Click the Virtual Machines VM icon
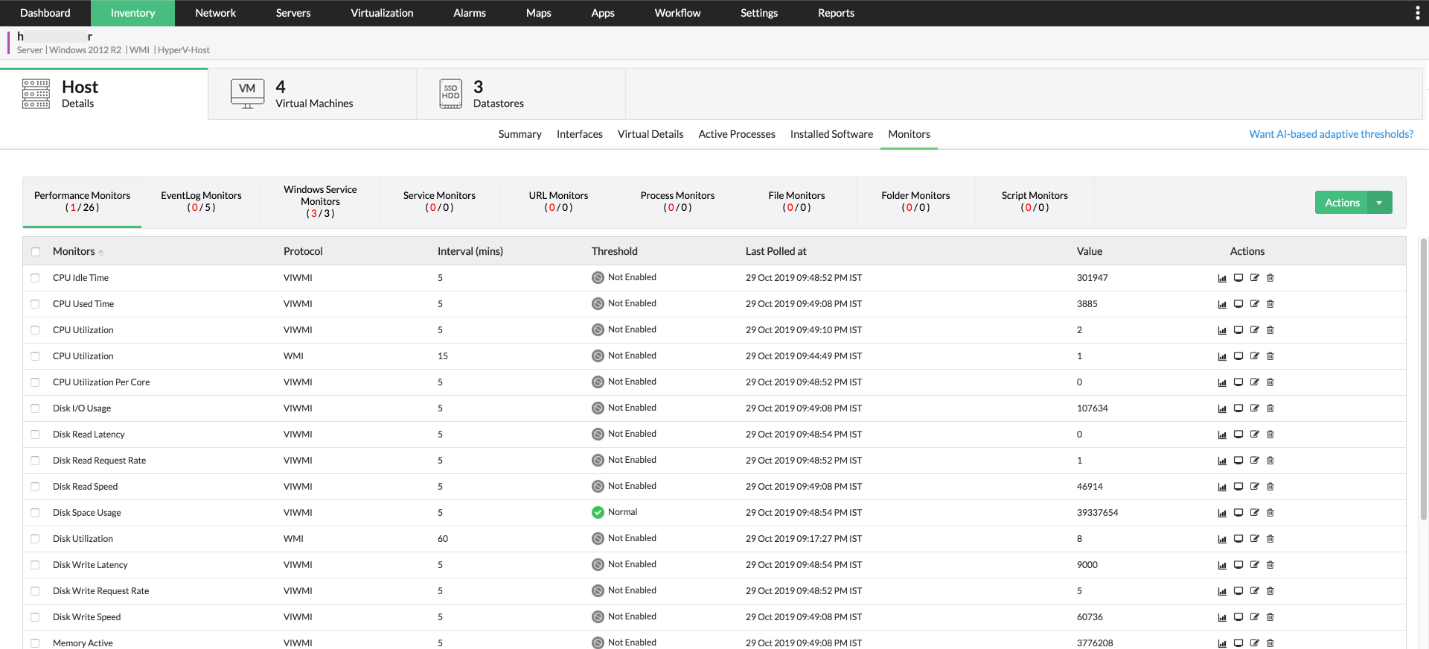 [x=247, y=93]
